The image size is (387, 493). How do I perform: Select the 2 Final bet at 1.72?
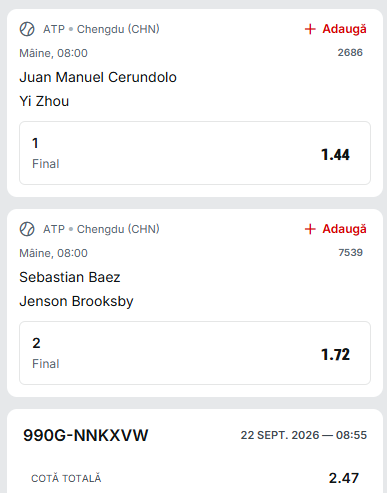coord(195,353)
